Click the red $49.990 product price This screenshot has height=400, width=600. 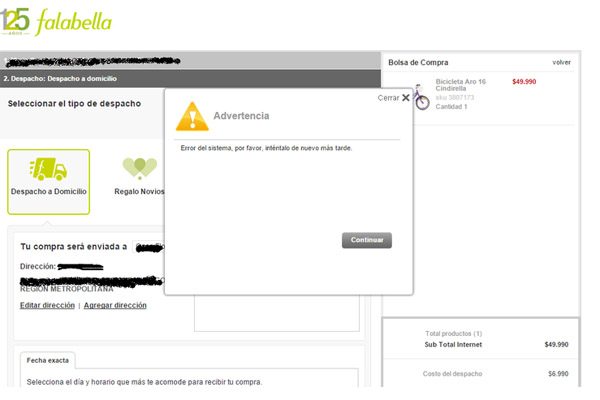pos(524,82)
